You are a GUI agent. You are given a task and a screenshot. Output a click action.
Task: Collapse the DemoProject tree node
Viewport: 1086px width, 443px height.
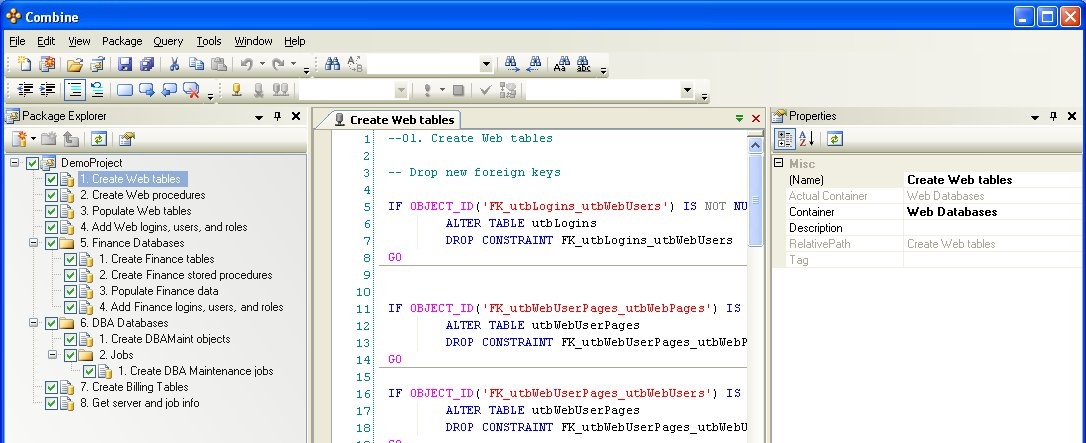pos(15,163)
